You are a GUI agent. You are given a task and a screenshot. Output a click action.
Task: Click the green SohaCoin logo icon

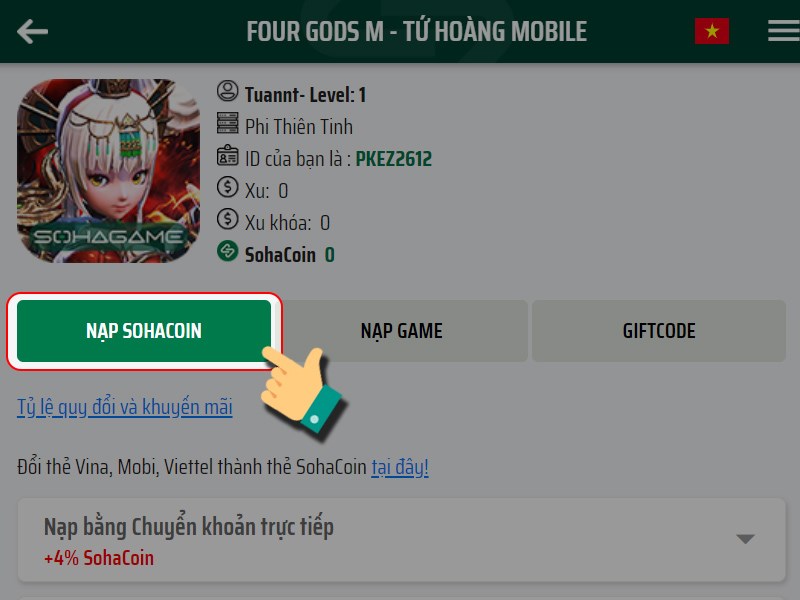228,251
